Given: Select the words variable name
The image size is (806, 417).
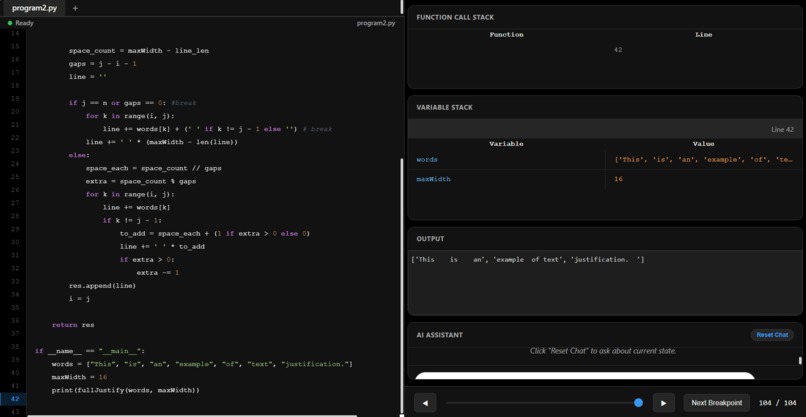Looking at the screenshot, I should (427, 159).
